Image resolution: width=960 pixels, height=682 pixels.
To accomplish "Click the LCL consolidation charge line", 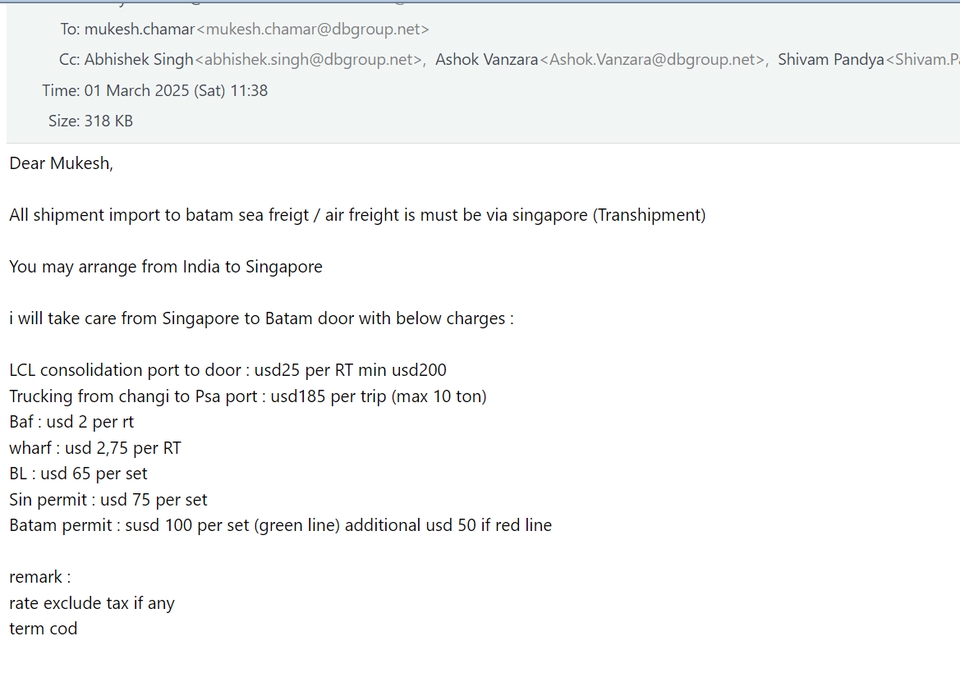I will point(228,370).
